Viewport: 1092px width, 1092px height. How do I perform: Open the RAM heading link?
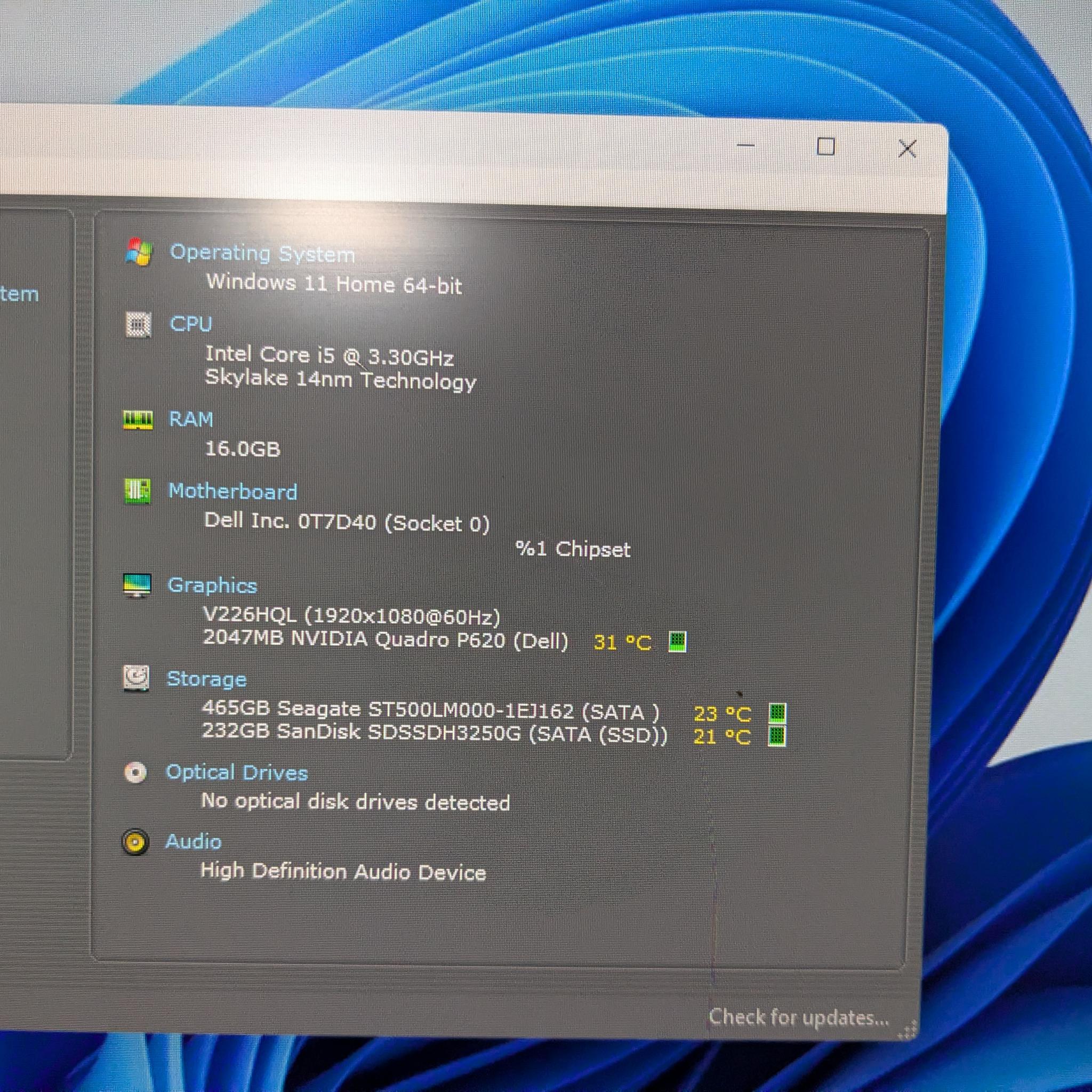point(191,420)
